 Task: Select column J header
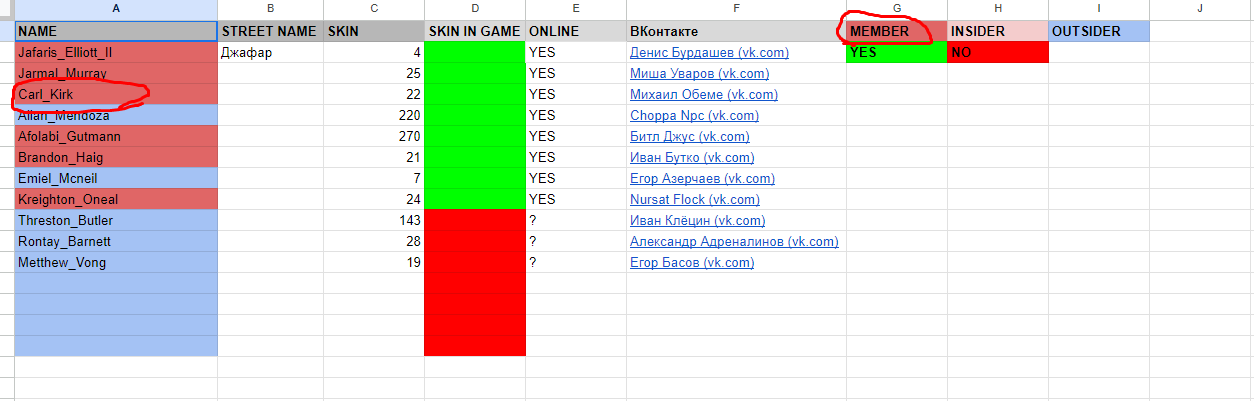click(x=1200, y=9)
